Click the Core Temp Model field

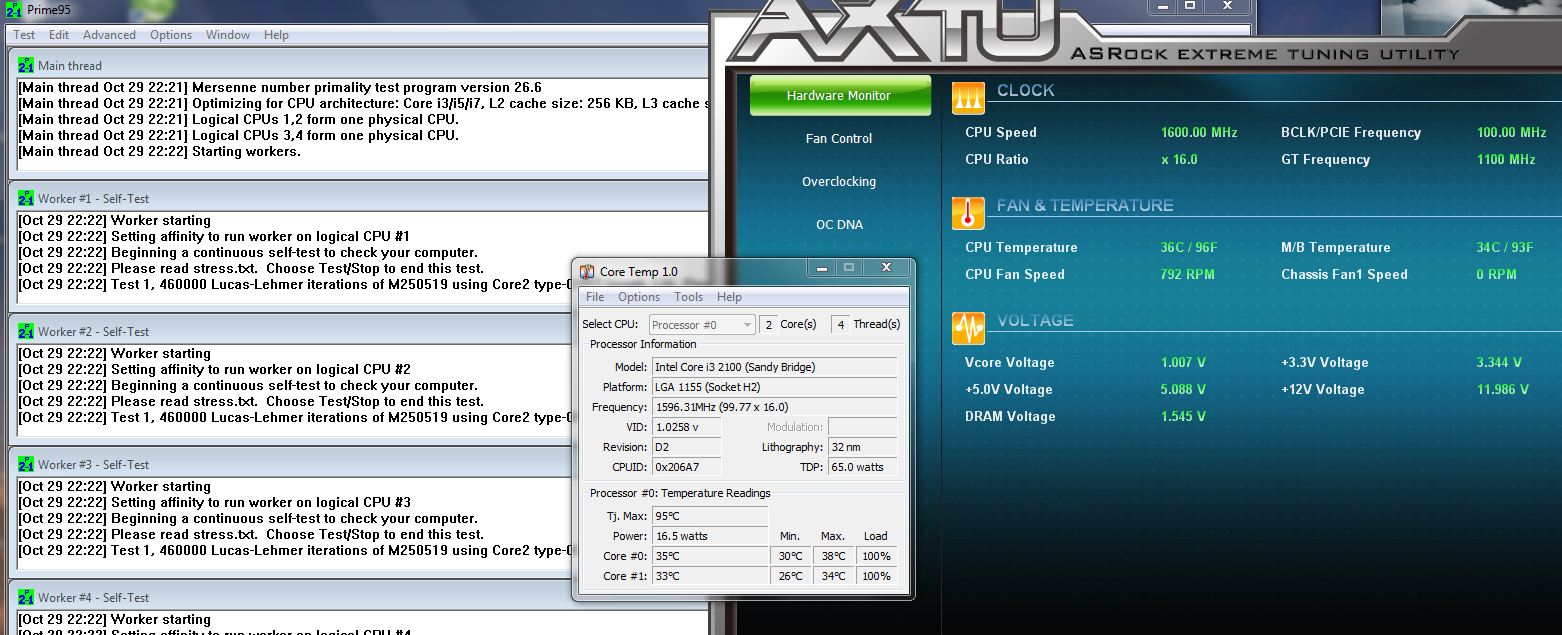(775, 367)
